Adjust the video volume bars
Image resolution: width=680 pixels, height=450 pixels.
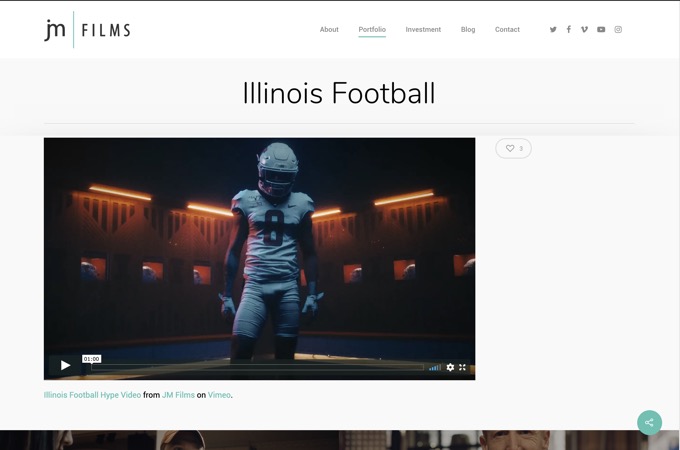(435, 368)
